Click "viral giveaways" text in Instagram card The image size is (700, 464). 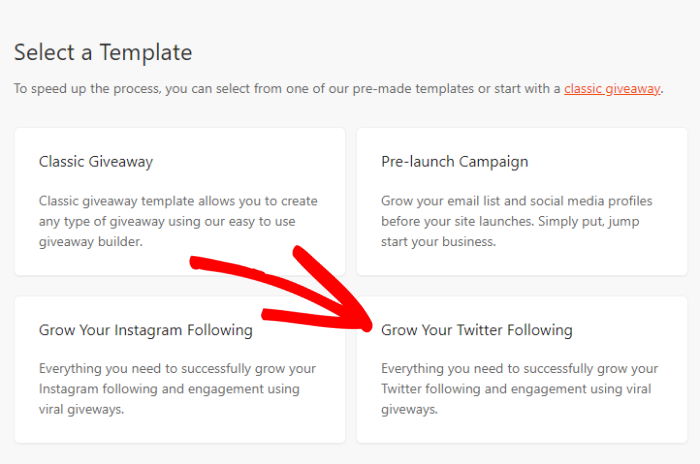point(81,410)
